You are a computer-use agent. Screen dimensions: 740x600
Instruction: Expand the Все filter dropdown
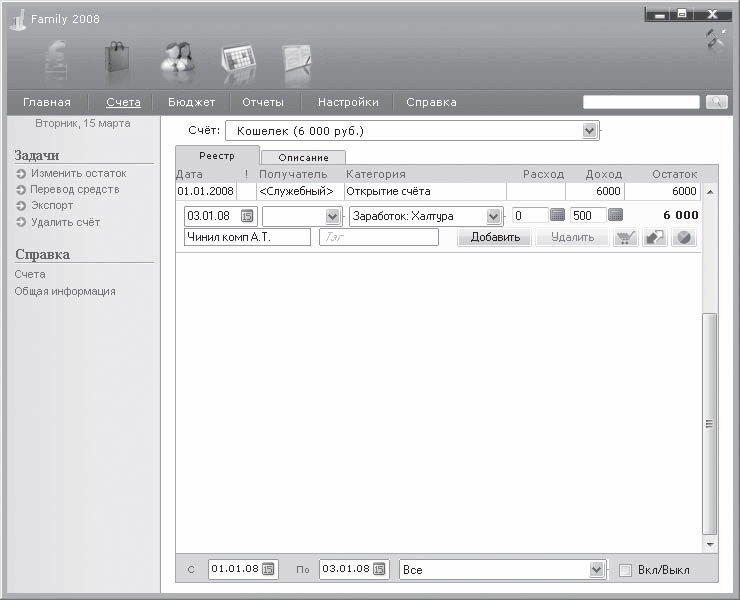point(596,570)
